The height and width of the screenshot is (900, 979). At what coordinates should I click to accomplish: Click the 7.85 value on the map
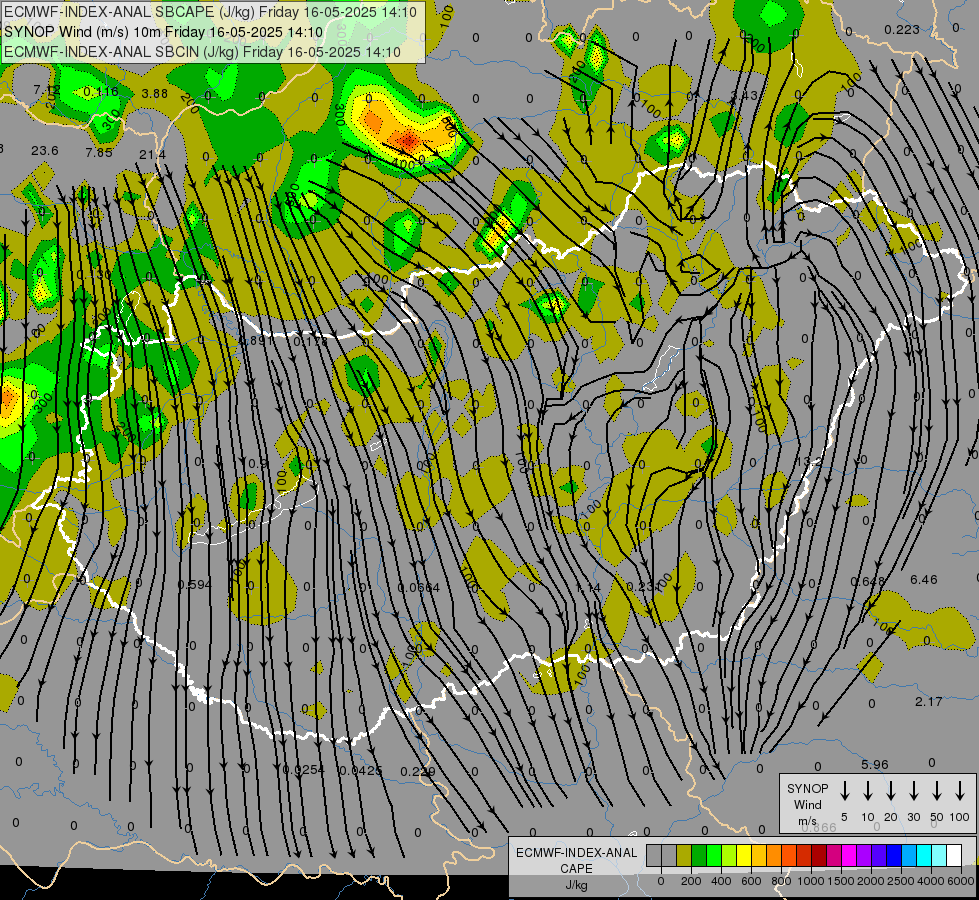click(99, 152)
